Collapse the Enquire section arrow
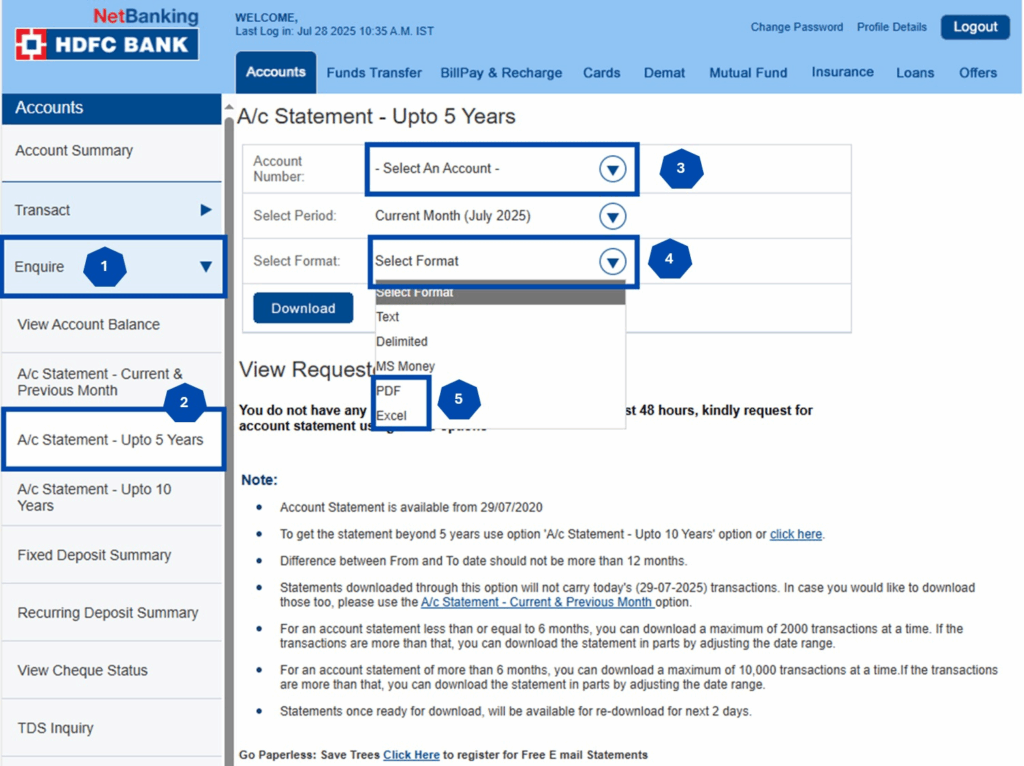1024x766 pixels. 205,267
